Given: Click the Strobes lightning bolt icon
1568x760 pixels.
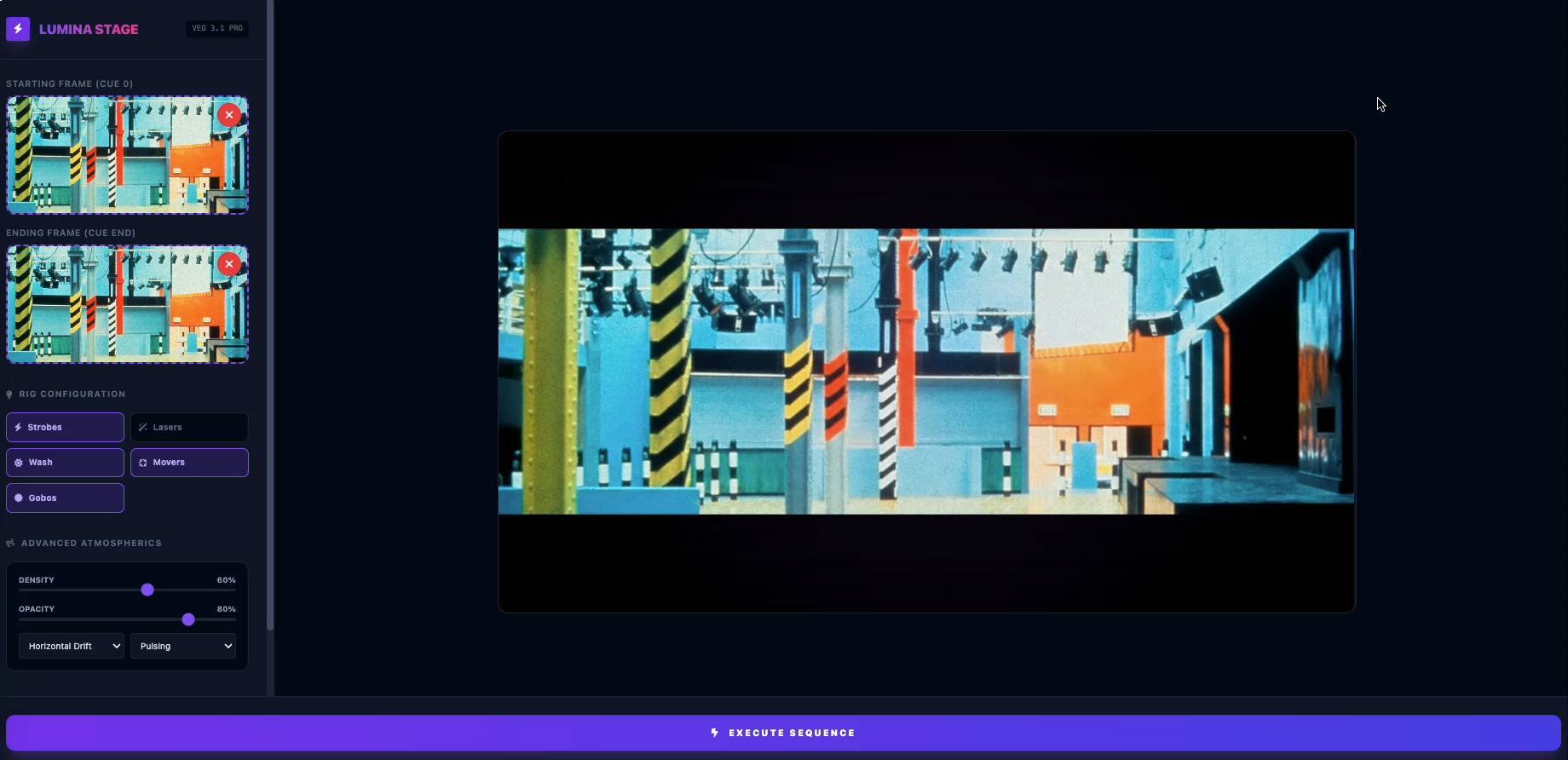Looking at the screenshot, I should click(18, 428).
